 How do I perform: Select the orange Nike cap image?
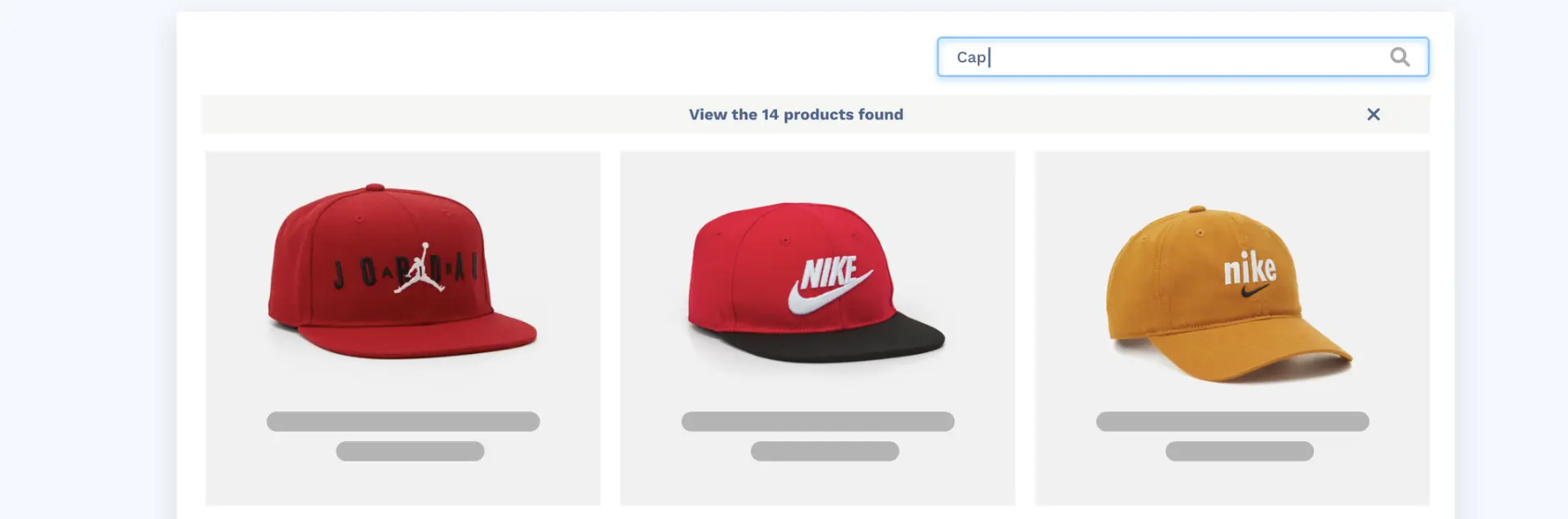point(1229,293)
